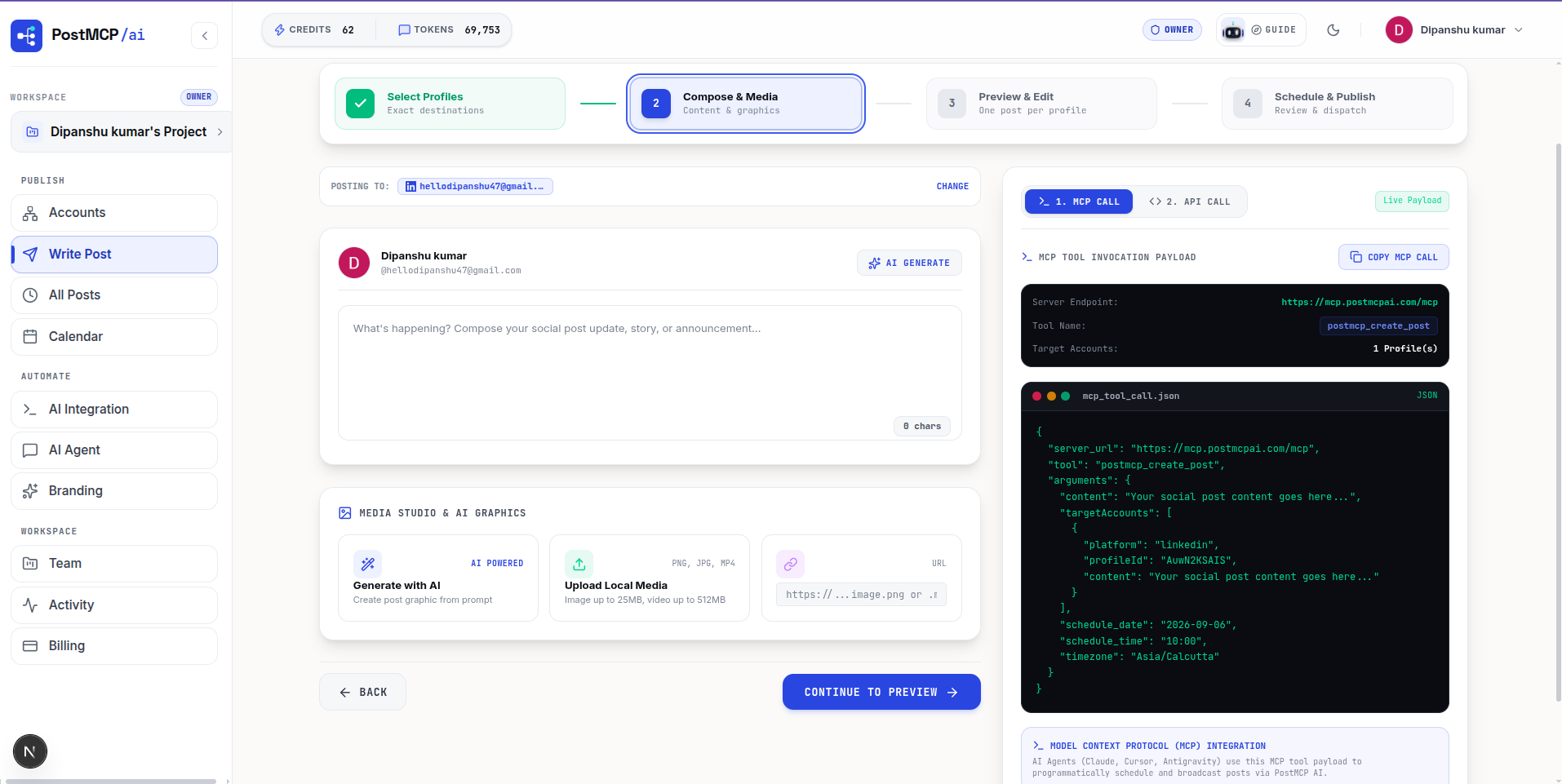Expand the Dipanshu kumar's Project selector

point(122,132)
